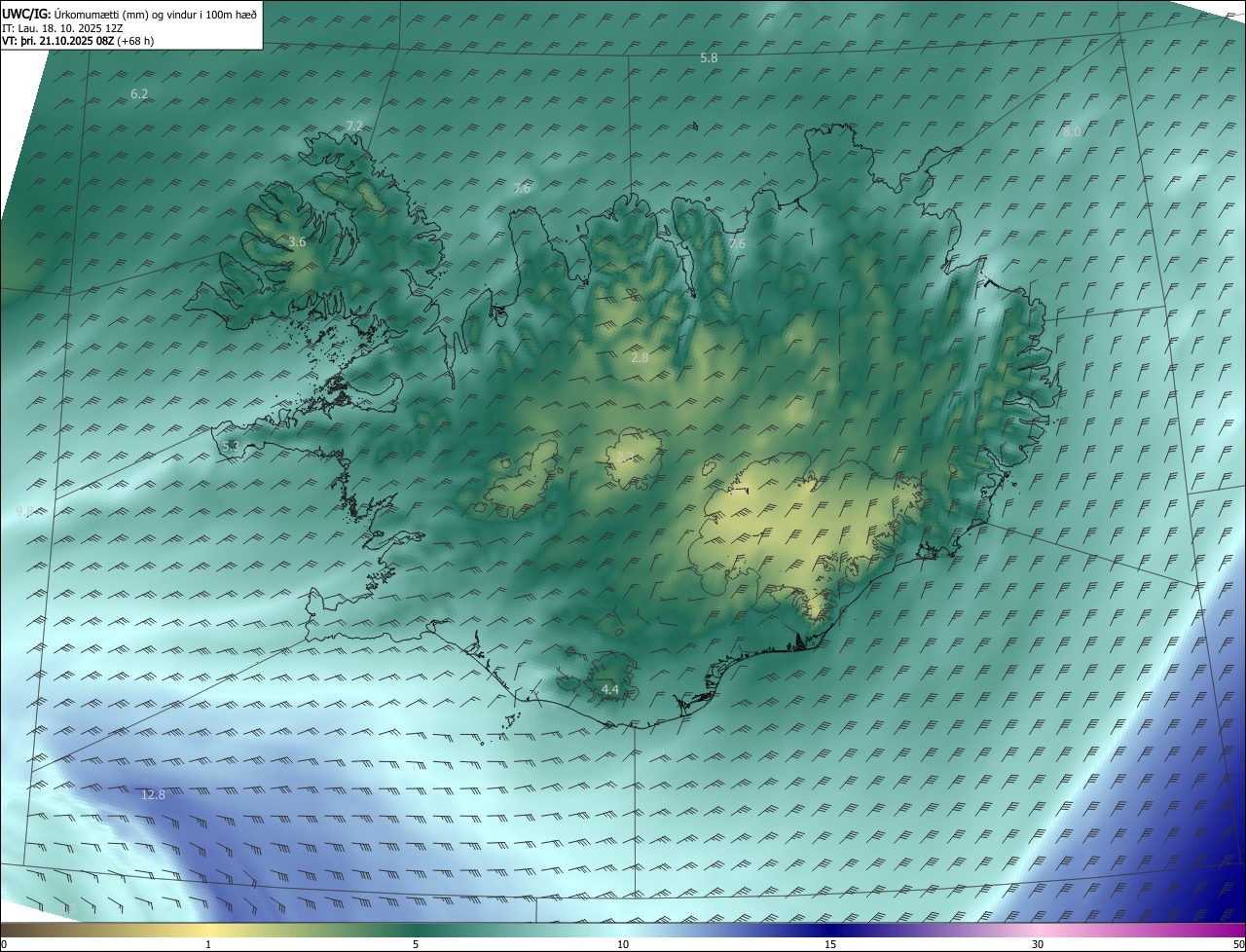
Task: Click the dark blue color bar segment above 15
Action: (x=830, y=931)
